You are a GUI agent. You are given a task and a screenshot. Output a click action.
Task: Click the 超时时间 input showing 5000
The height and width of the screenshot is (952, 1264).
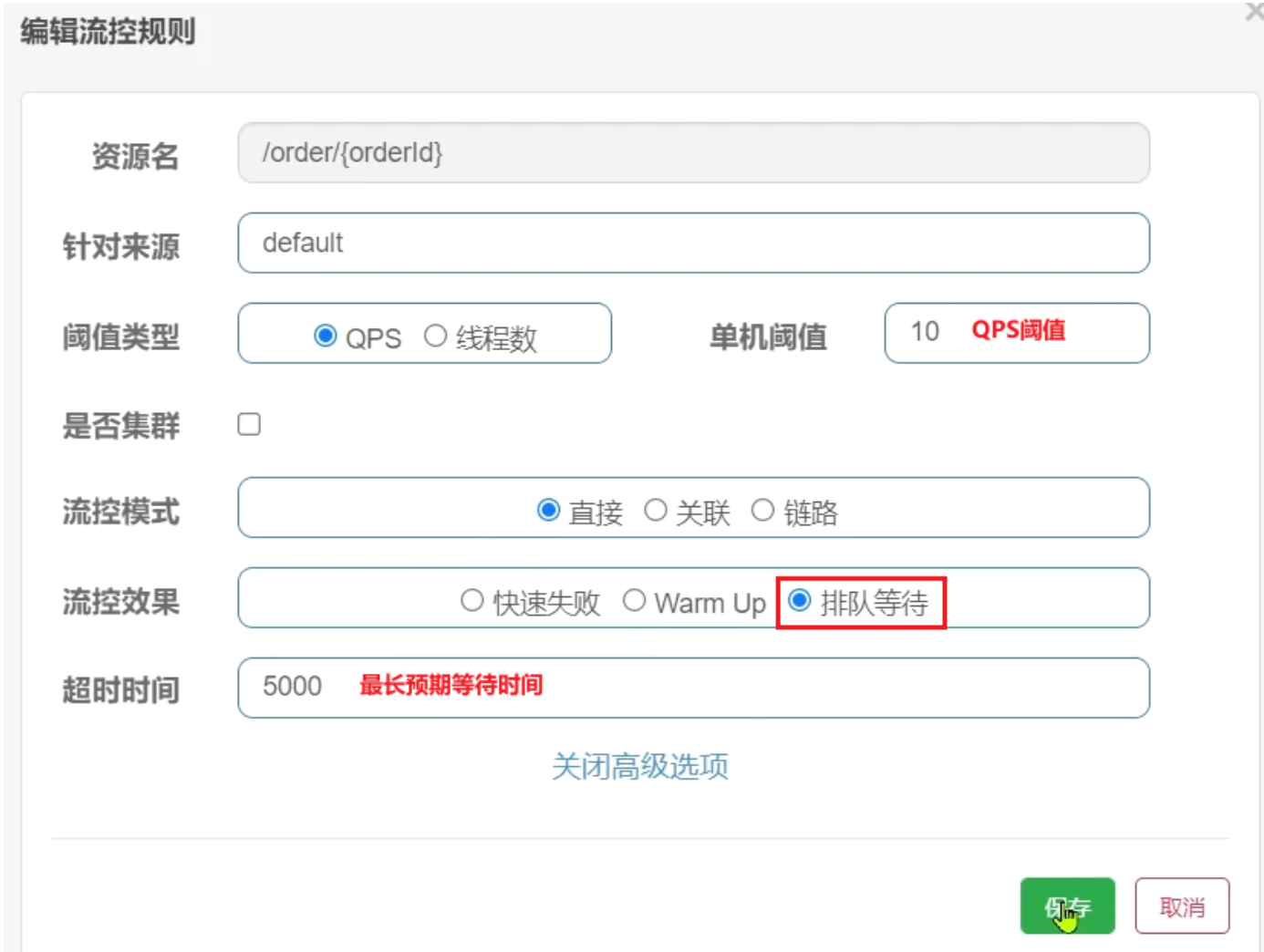(693, 688)
